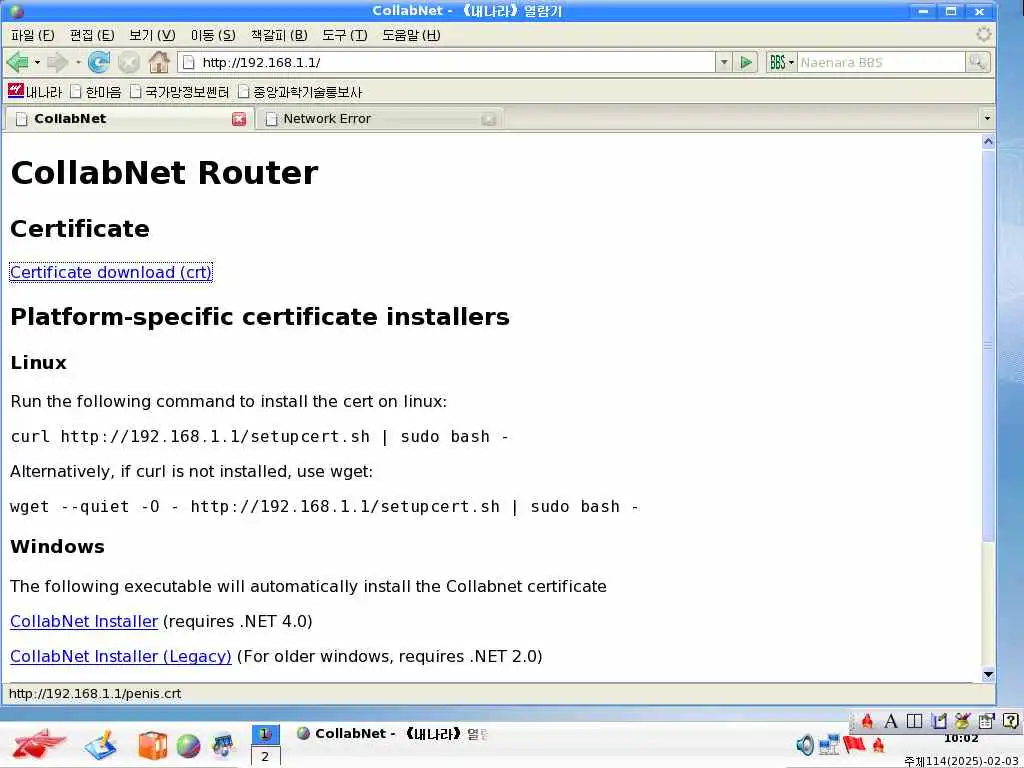Image resolution: width=1024 pixels, height=768 pixels.
Task: Open the list-all-tabs dropdown
Action: [x=987, y=118]
